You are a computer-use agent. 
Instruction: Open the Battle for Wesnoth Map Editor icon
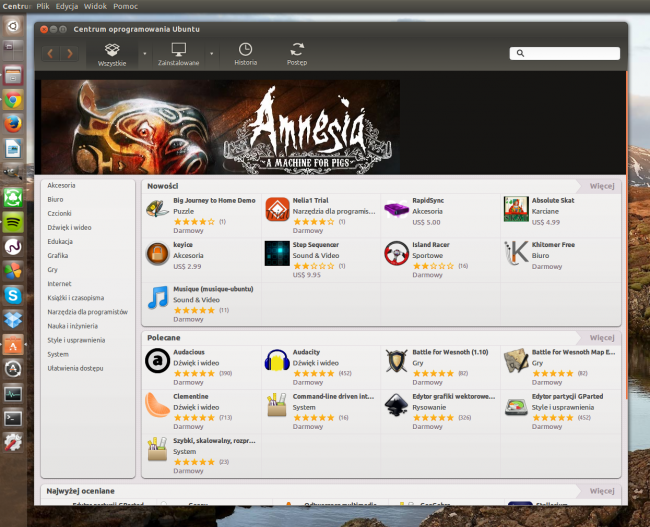coord(516,361)
